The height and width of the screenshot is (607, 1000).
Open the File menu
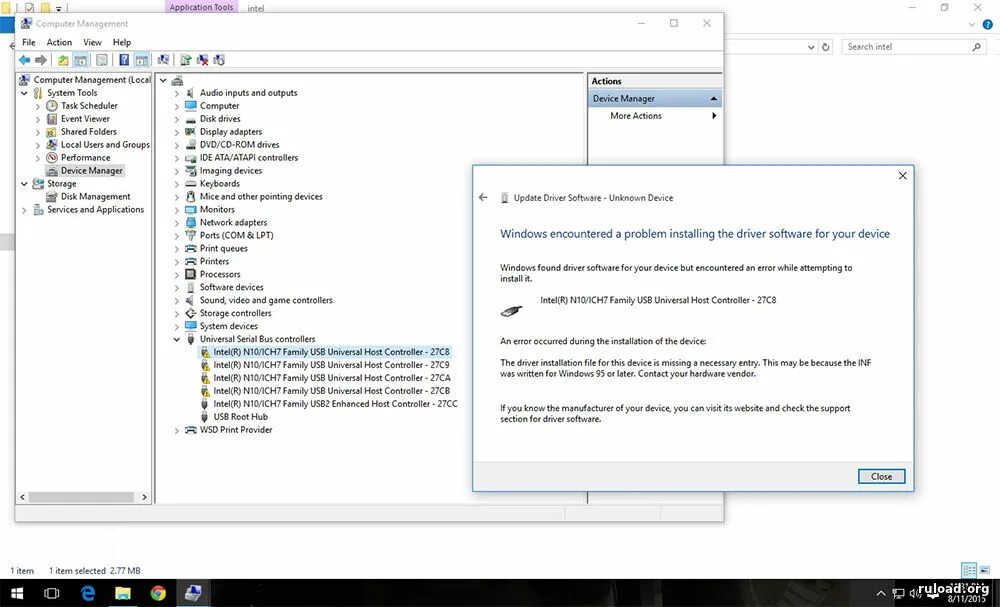pos(29,42)
